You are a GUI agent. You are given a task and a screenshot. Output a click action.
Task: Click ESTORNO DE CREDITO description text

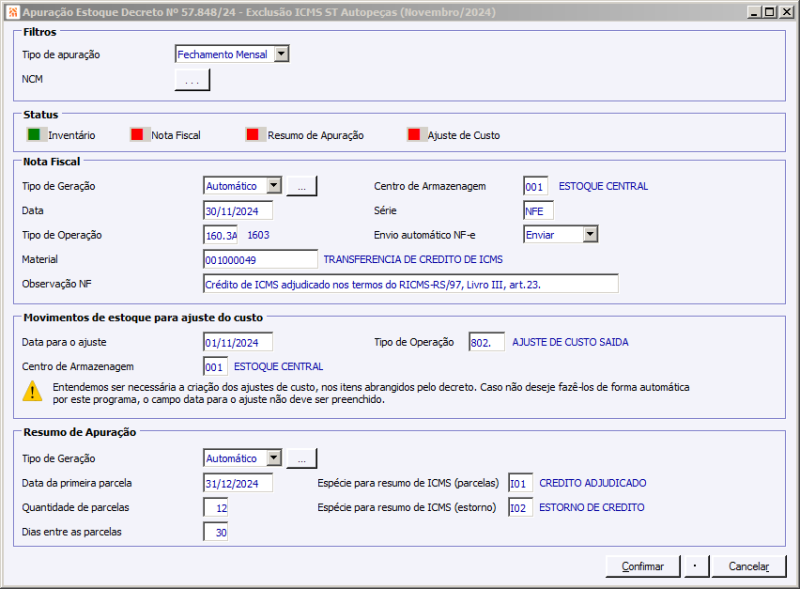(592, 507)
